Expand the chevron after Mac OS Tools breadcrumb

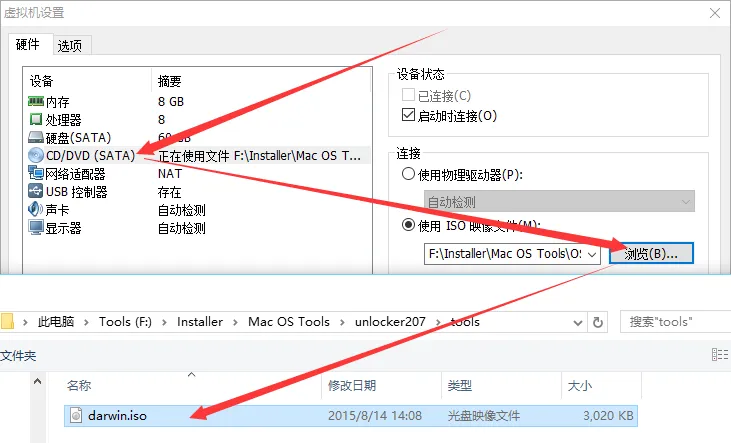342,322
